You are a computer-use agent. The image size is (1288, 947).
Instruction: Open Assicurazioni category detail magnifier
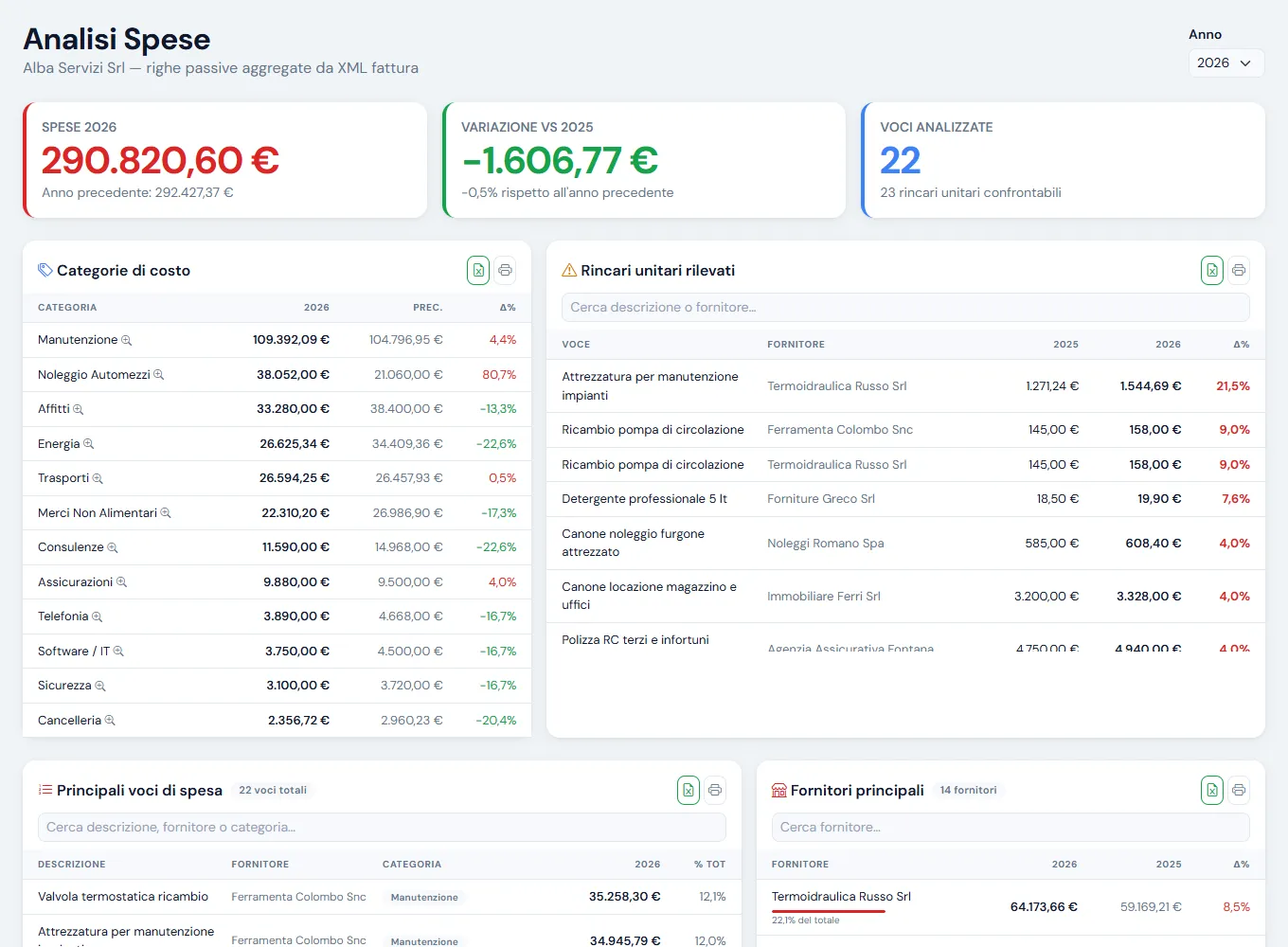point(121,582)
